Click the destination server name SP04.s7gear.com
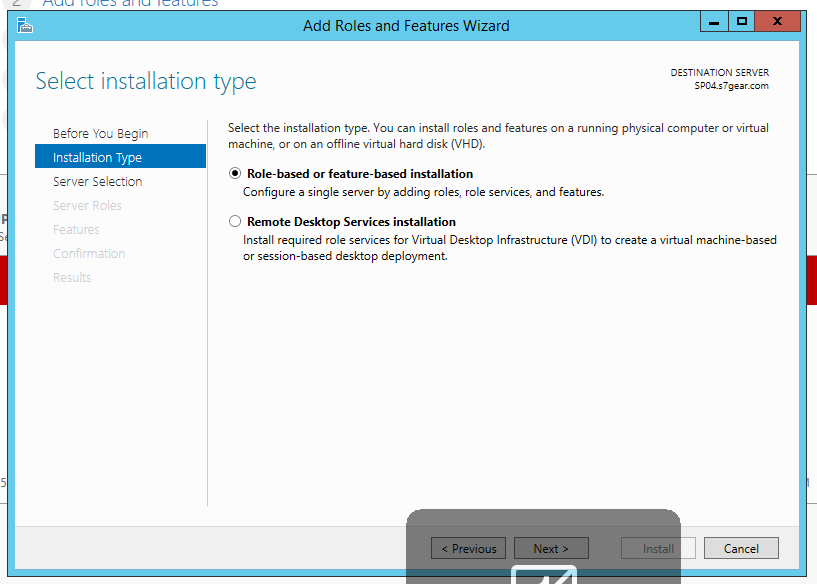 (x=731, y=86)
